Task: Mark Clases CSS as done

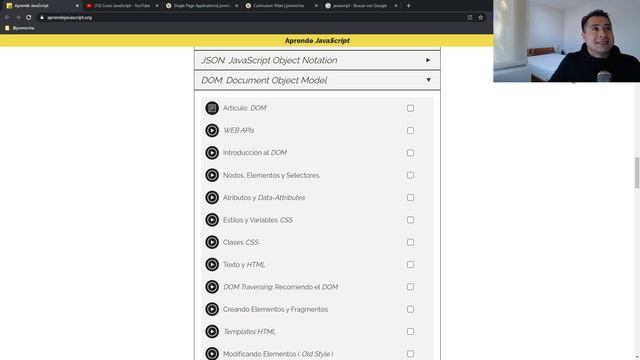Action: 410,242
